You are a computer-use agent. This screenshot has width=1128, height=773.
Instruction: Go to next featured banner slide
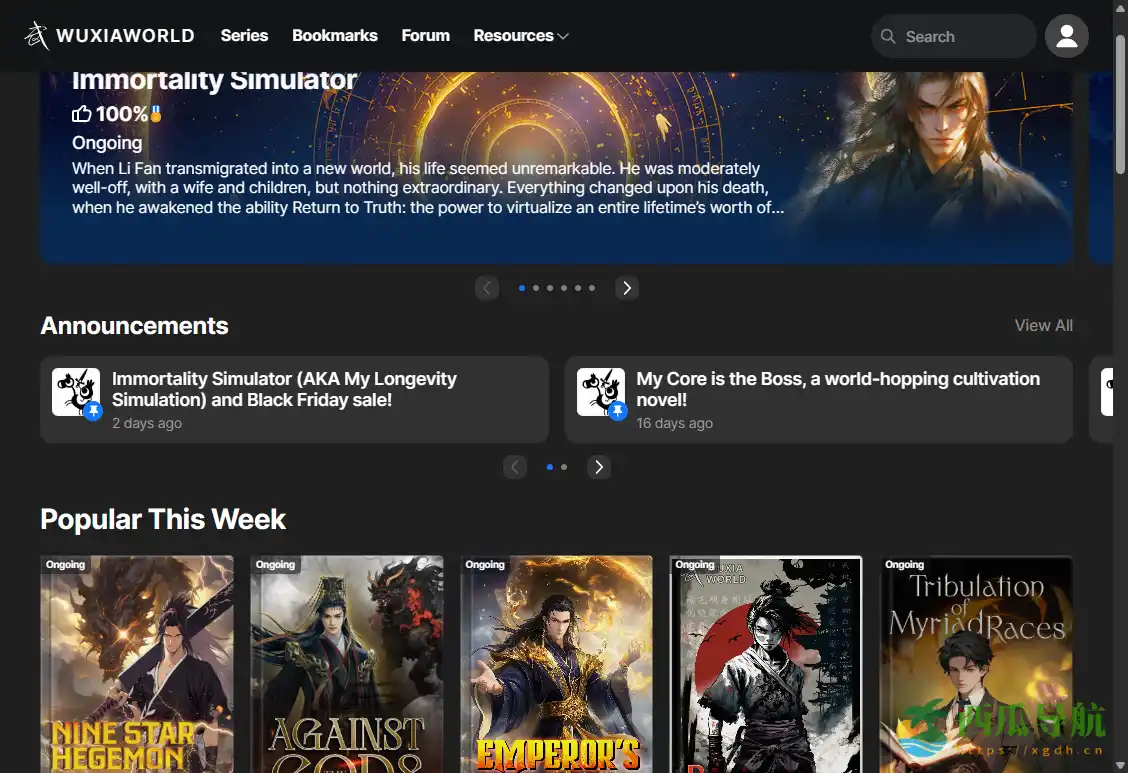pos(627,288)
